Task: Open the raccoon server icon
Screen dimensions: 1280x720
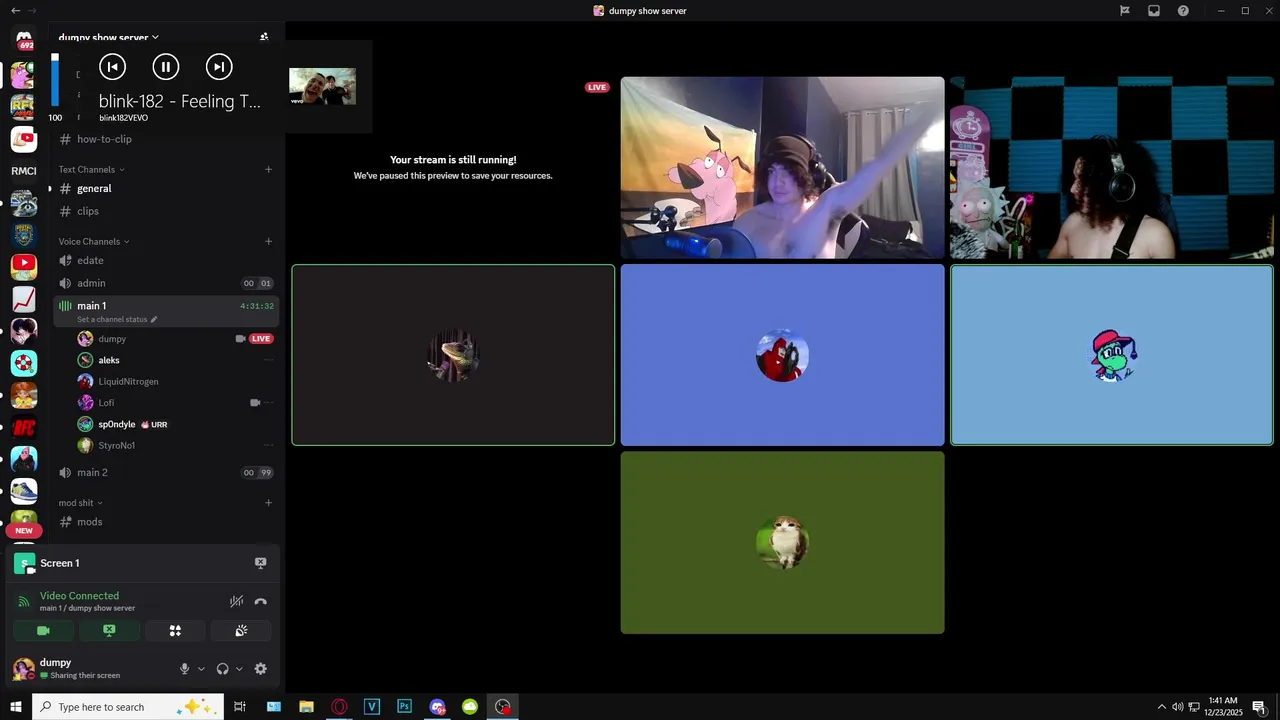Action: tap(24, 203)
